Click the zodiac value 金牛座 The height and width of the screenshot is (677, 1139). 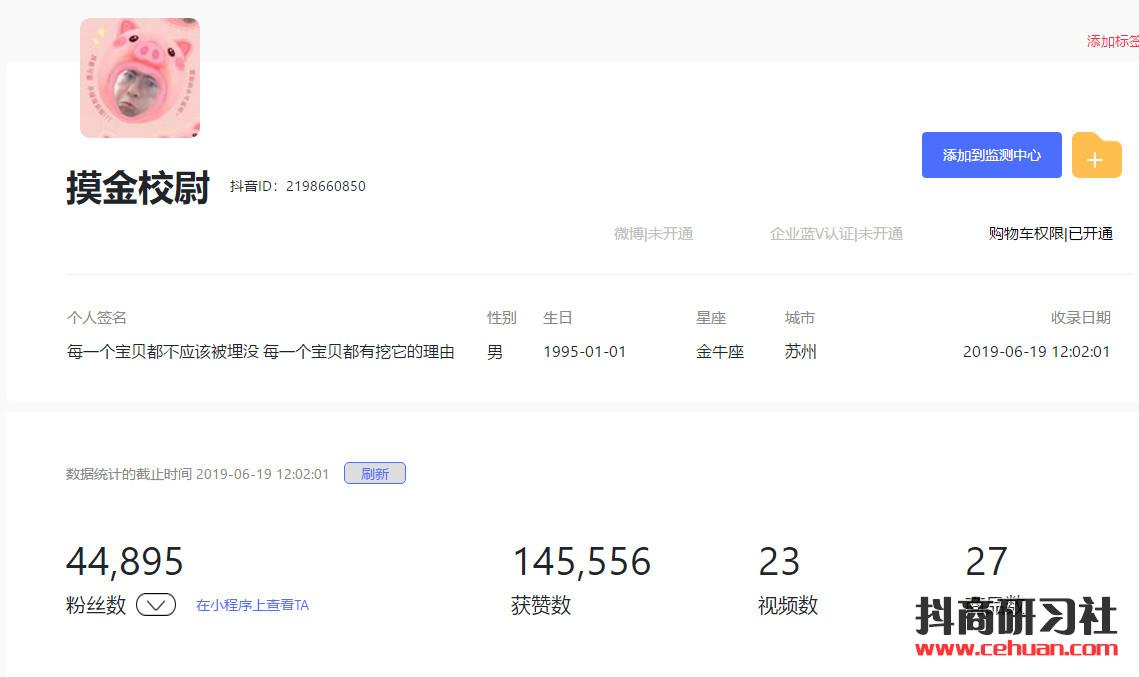pyautogui.click(x=720, y=352)
